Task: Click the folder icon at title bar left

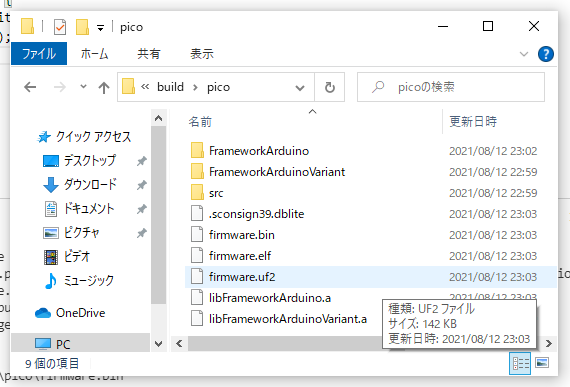Action: pos(27,27)
